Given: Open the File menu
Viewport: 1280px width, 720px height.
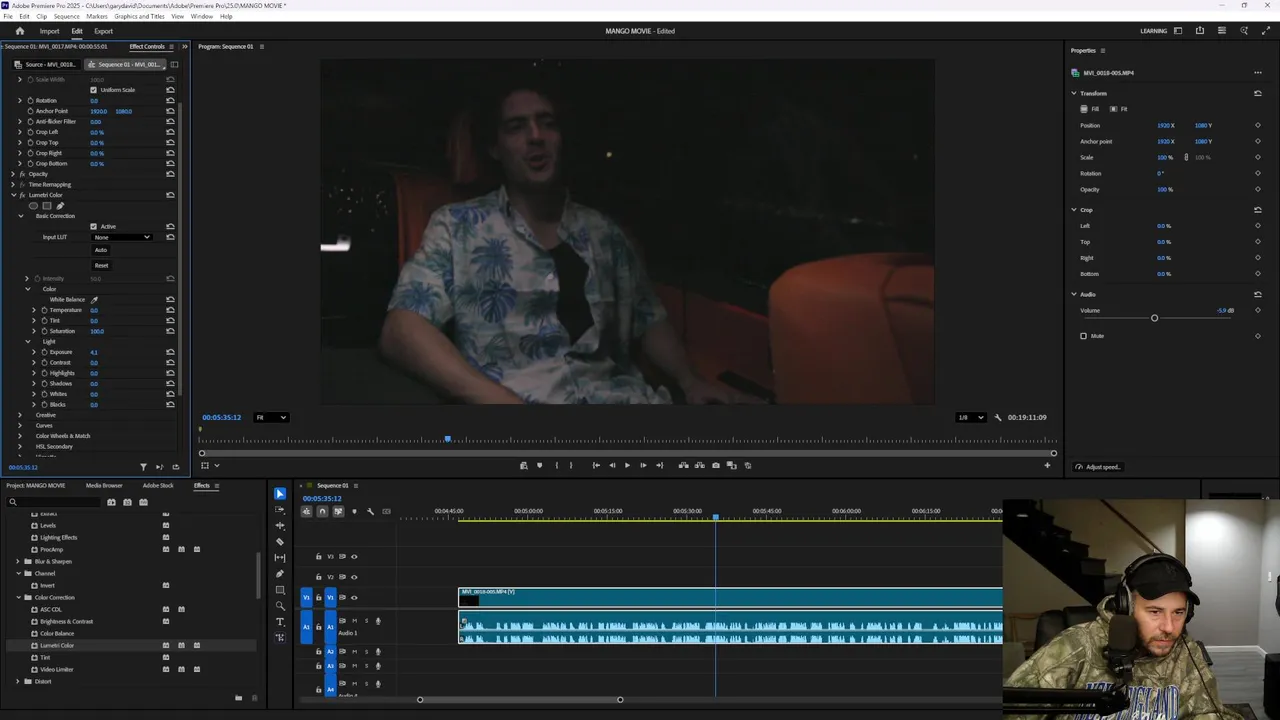Looking at the screenshot, I should click(8, 17).
